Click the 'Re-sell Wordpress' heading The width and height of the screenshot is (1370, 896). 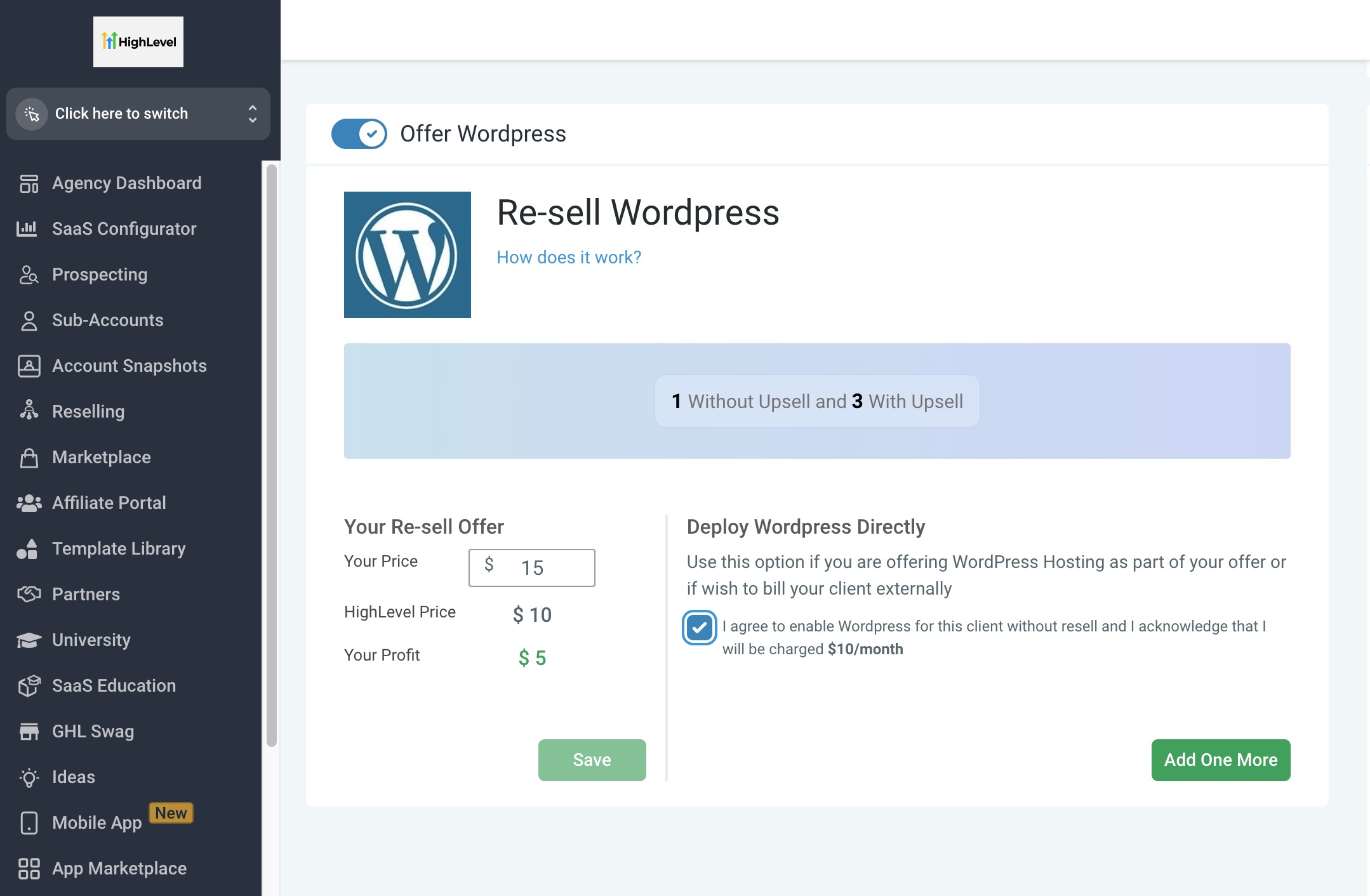tap(638, 213)
